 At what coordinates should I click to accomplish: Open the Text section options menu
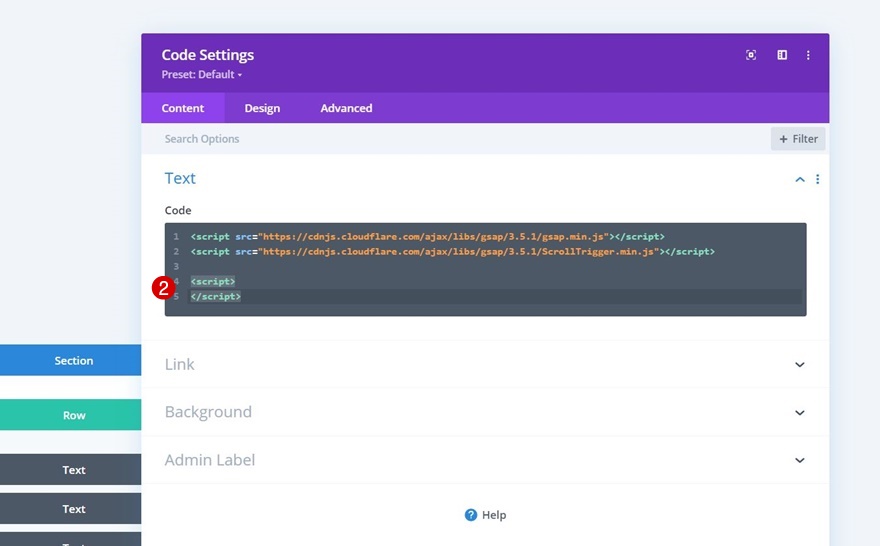(817, 179)
